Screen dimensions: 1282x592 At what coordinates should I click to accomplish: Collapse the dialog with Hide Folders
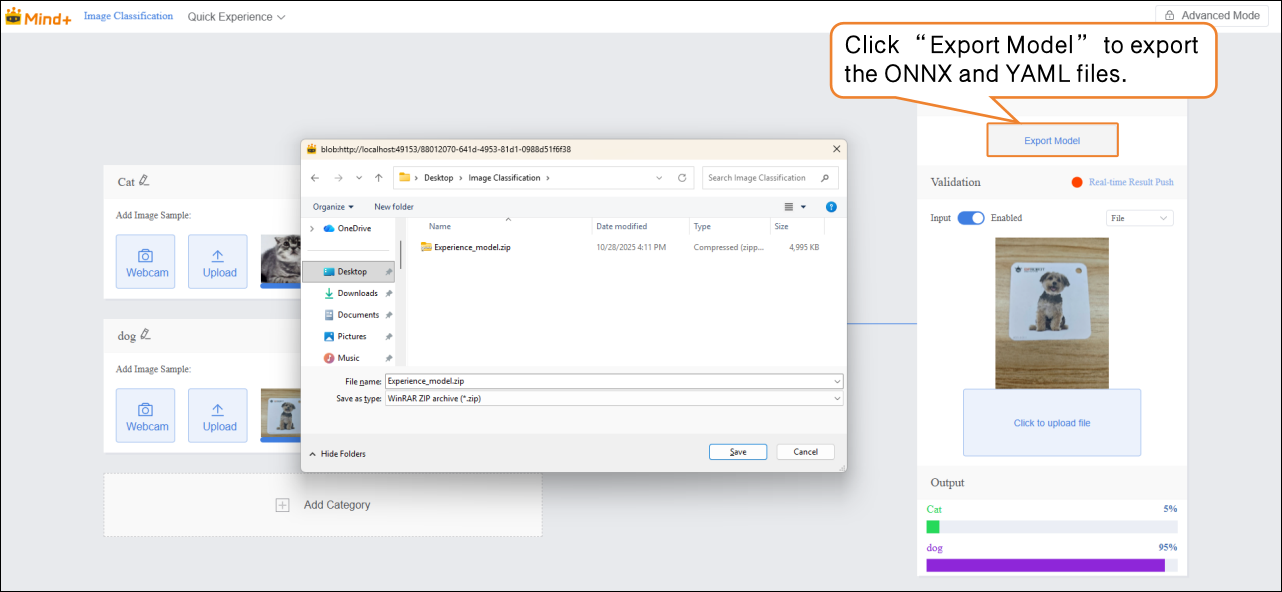(x=337, y=453)
